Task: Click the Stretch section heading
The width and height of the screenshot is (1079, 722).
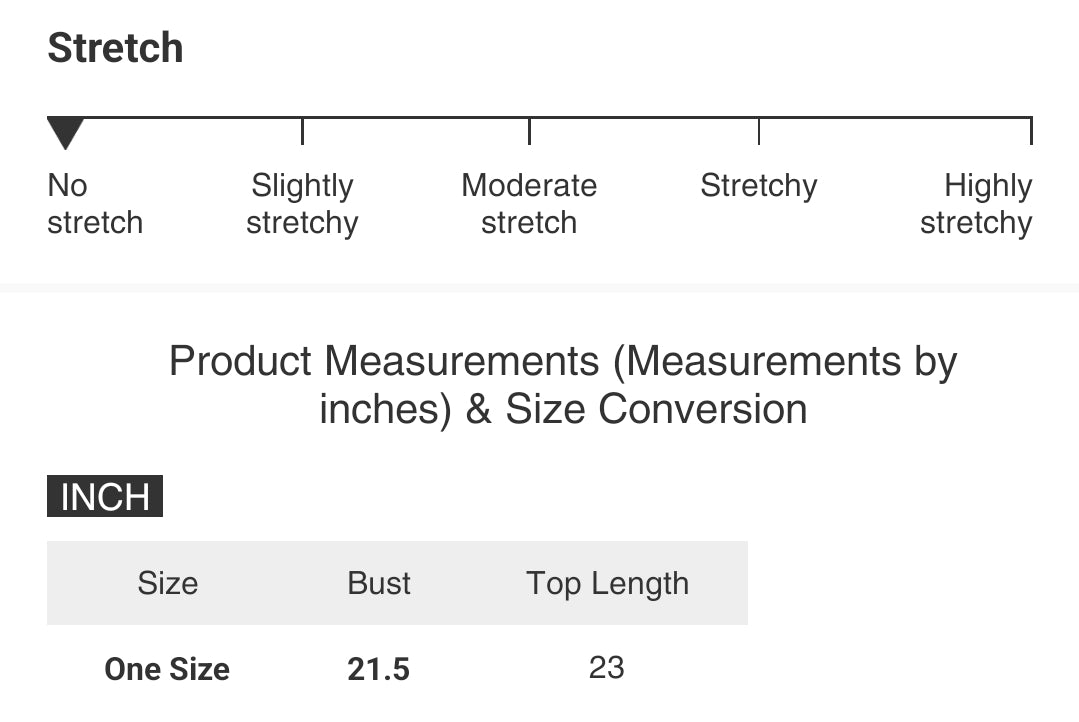Action: click(115, 48)
